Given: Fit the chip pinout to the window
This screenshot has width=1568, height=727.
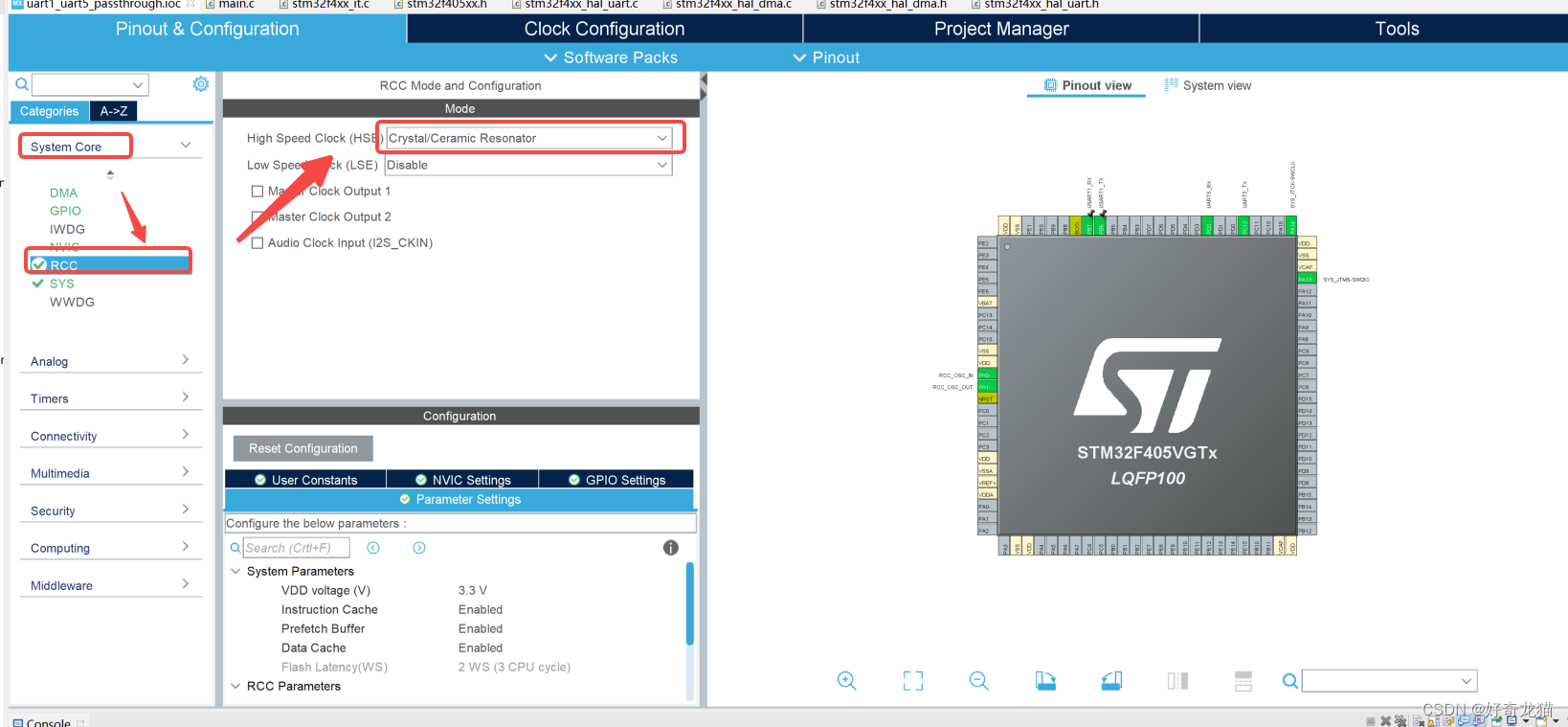Looking at the screenshot, I should (x=913, y=681).
